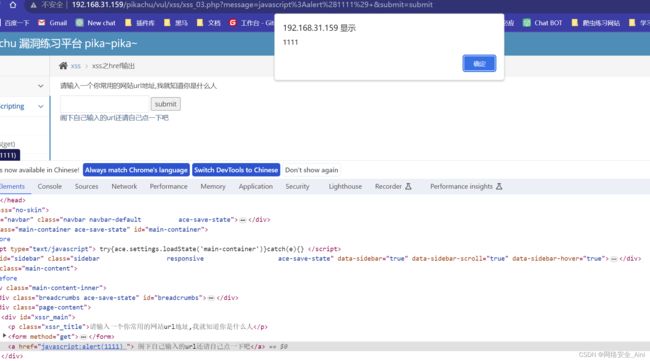The height and width of the screenshot is (361, 650).
Task: Switch to the Elements tab
Action: tap(12, 187)
